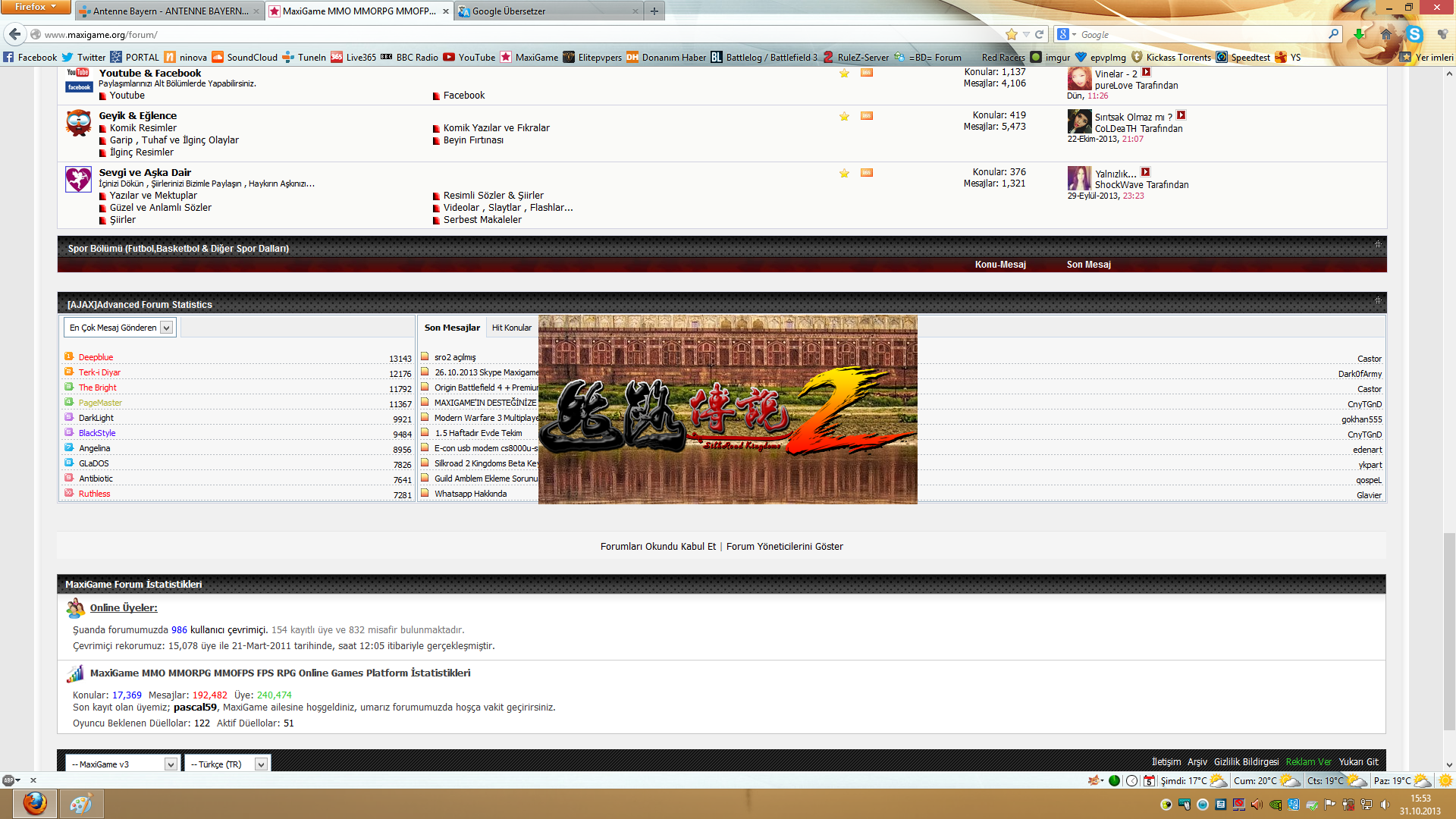The height and width of the screenshot is (819, 1456).
Task: Click Forumları Okundu Kabul Et link
Action: pos(657,546)
